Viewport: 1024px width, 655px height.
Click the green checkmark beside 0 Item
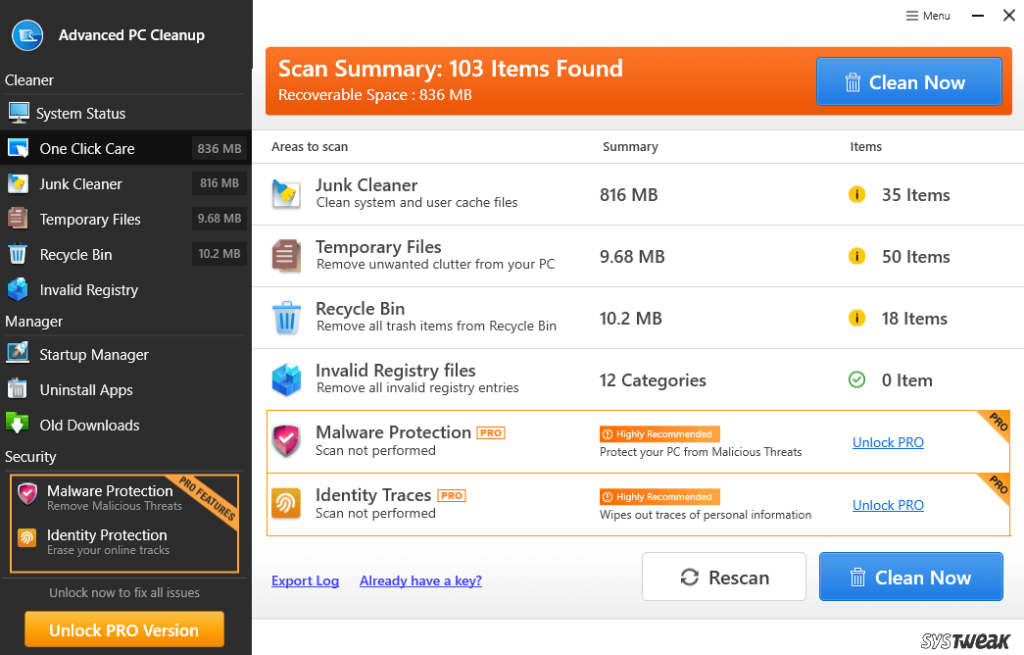pyautogui.click(x=856, y=379)
